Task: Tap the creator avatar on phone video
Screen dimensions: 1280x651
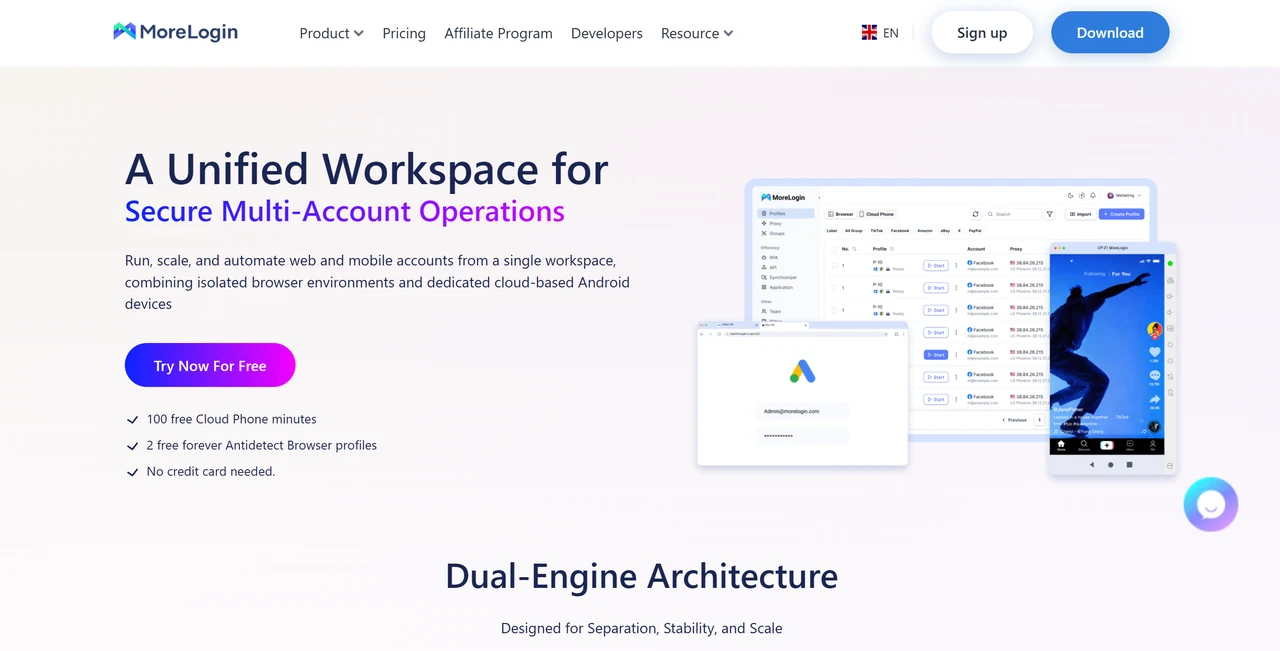Action: 1155,330
